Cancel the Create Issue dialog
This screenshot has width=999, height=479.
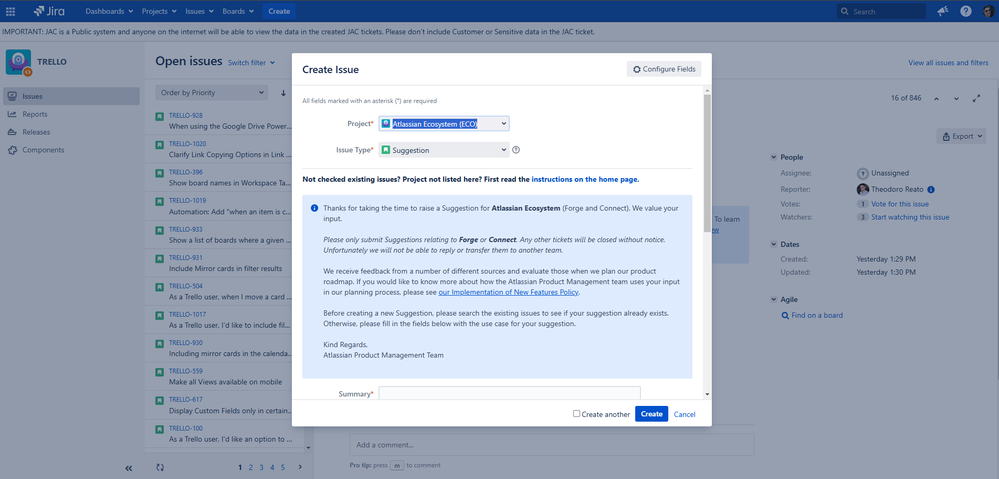684,414
